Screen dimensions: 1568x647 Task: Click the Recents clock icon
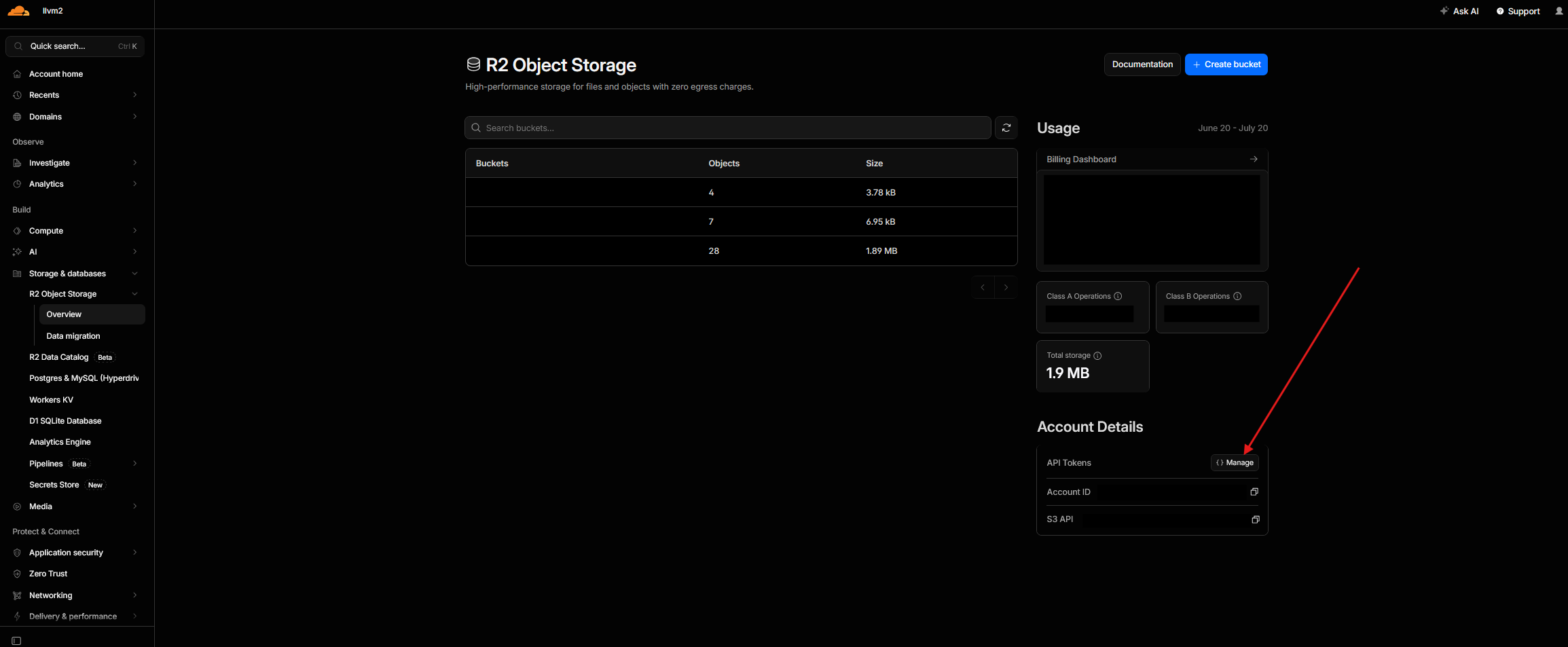coord(17,95)
